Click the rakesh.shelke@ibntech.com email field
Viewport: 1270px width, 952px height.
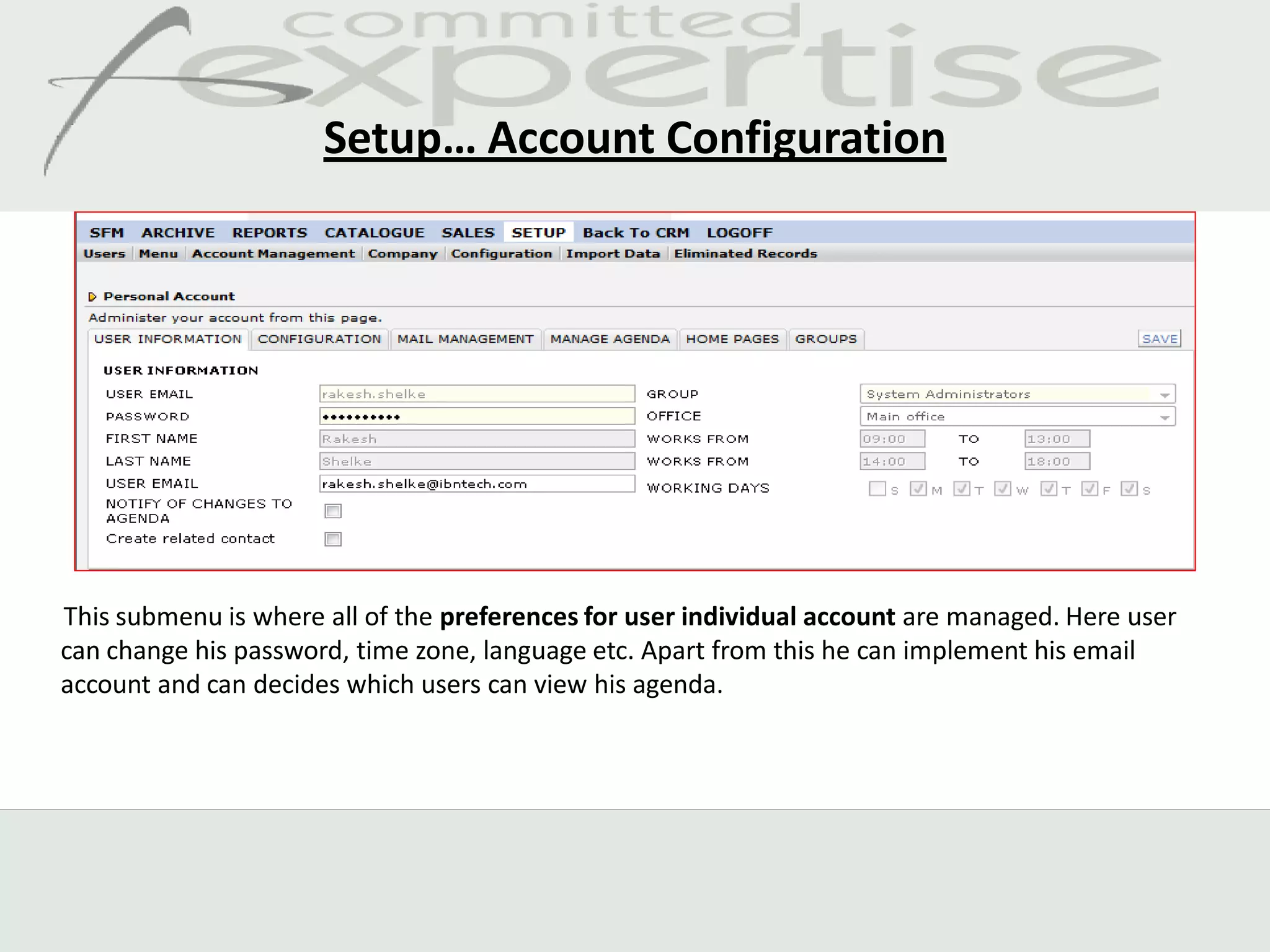click(477, 484)
